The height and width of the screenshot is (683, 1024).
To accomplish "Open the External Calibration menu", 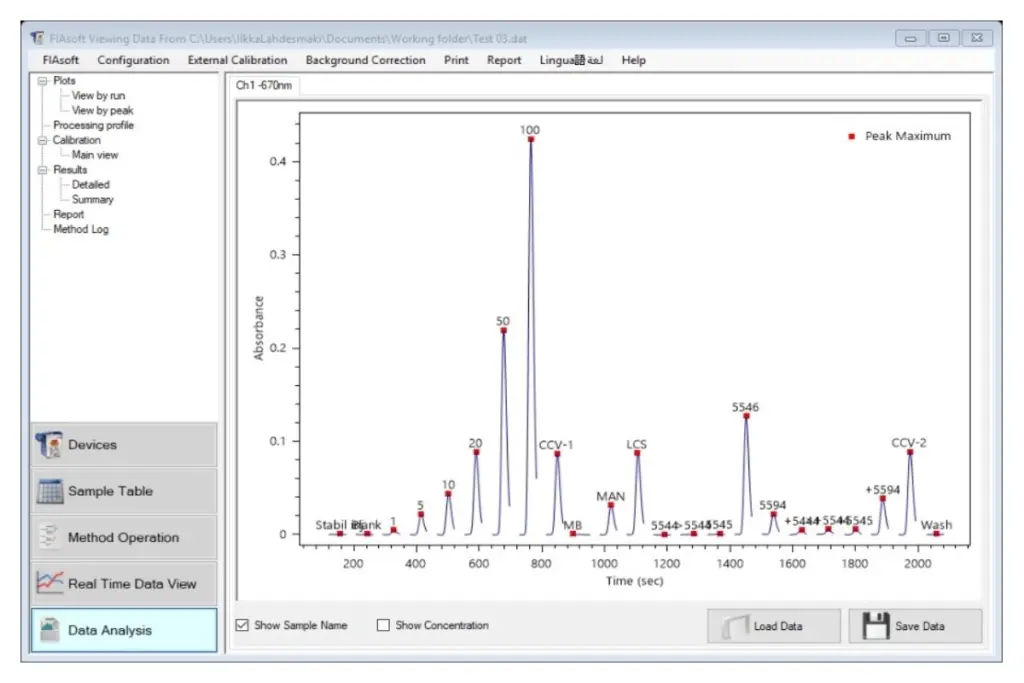I will [237, 60].
